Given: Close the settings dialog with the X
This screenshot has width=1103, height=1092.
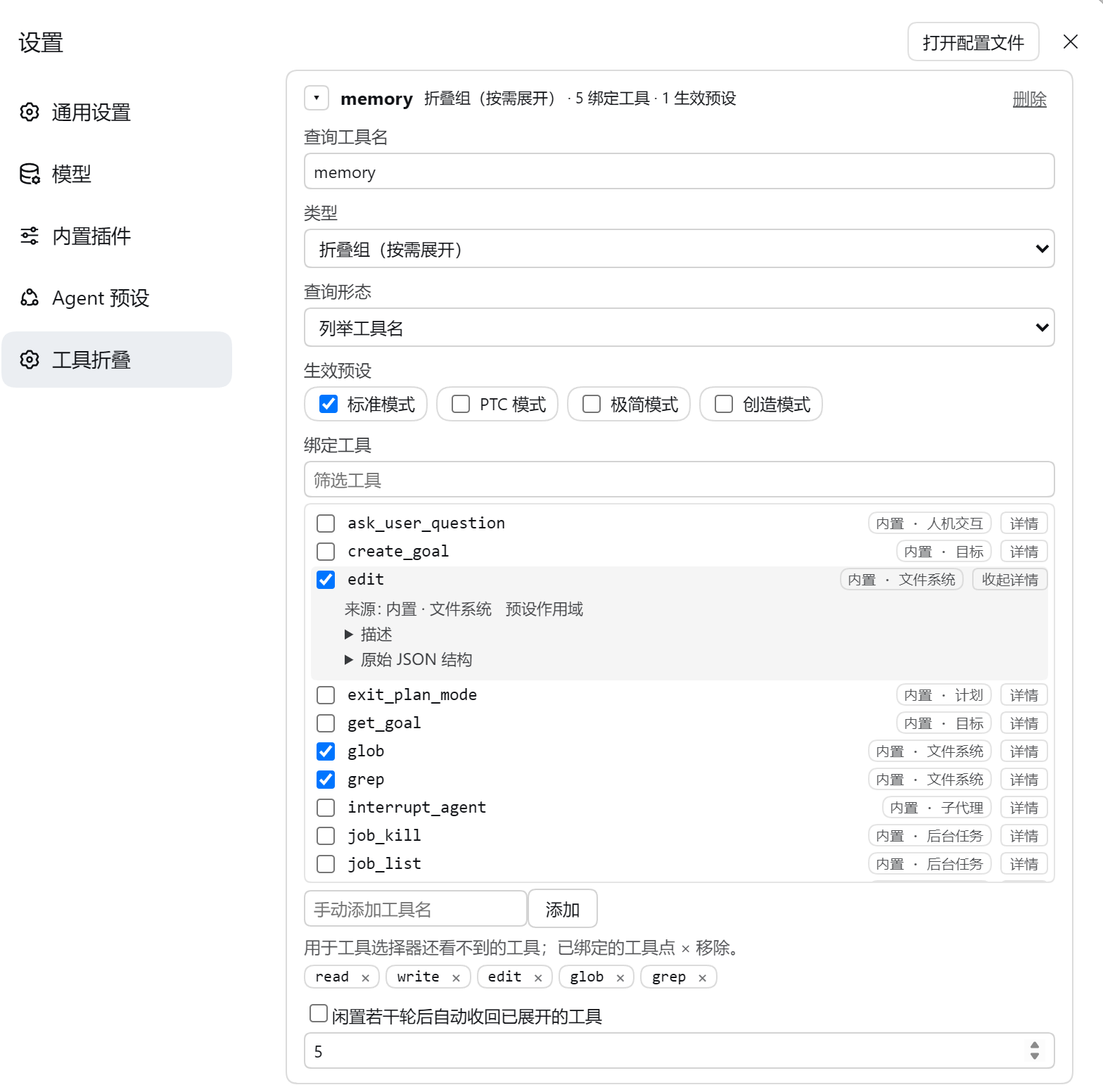Looking at the screenshot, I should point(1071,42).
